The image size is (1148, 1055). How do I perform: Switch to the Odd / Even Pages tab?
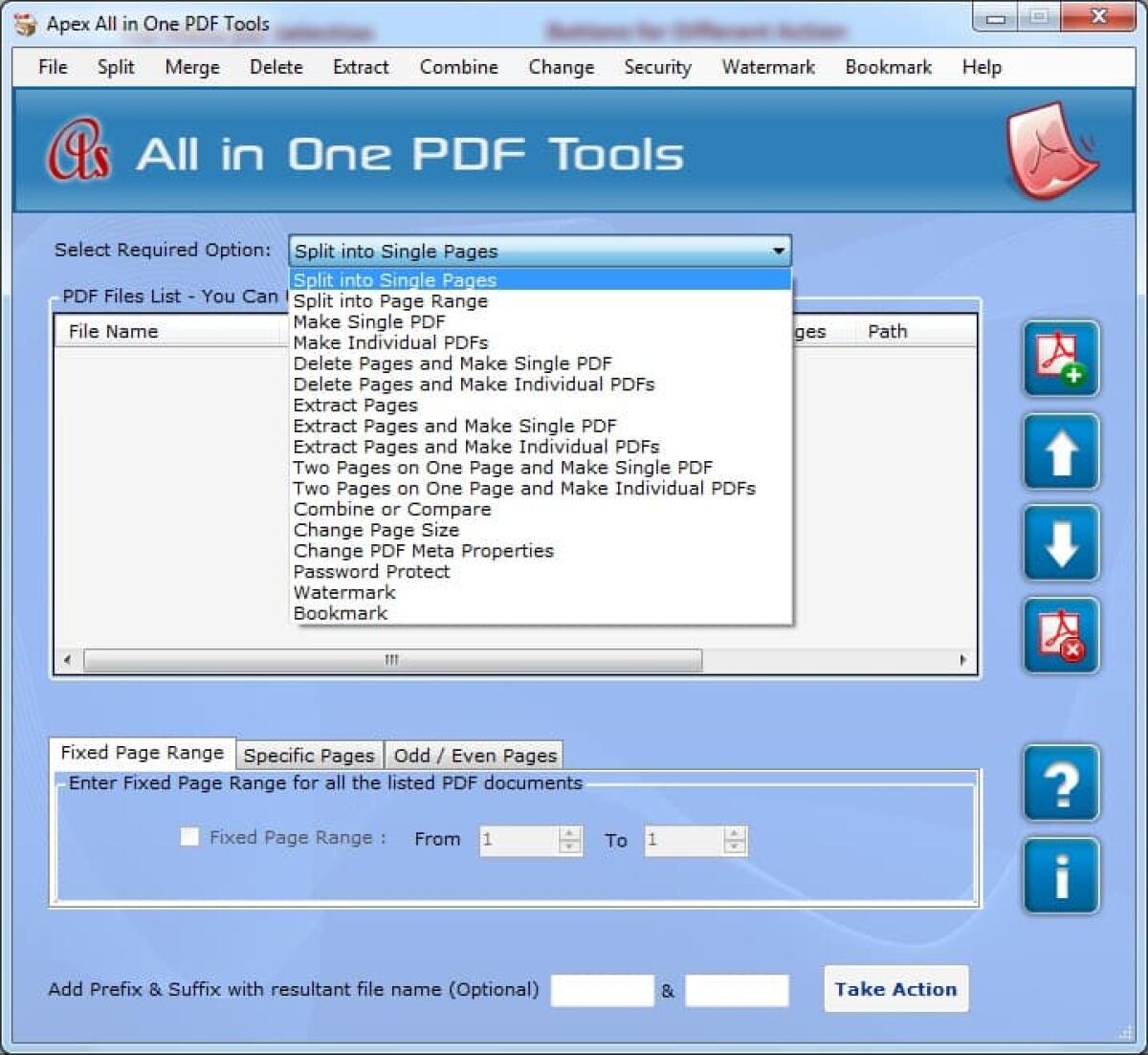[474, 755]
